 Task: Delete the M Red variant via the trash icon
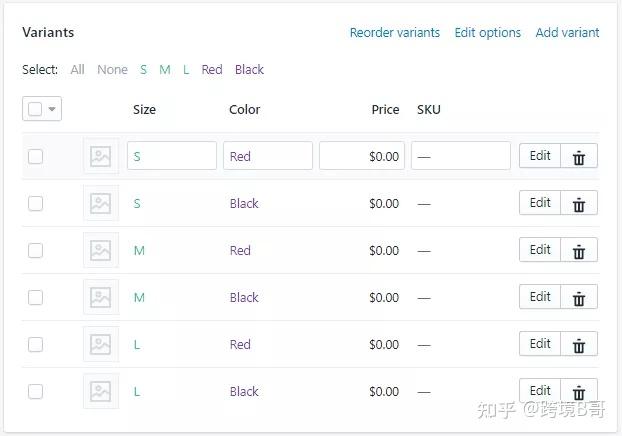[578, 251]
